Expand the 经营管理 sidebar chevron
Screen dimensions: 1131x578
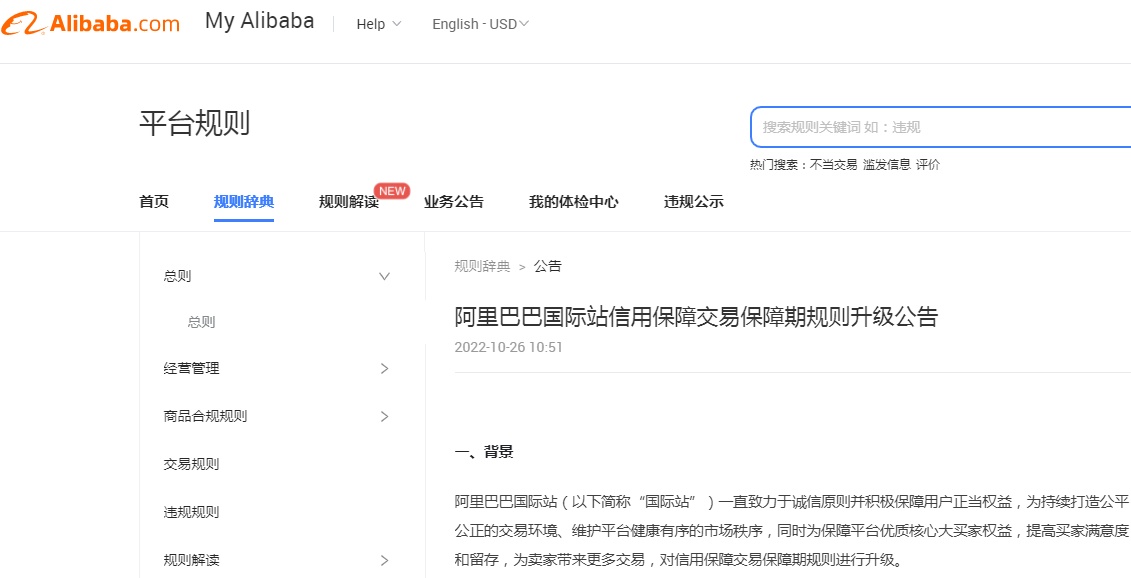coord(384,369)
